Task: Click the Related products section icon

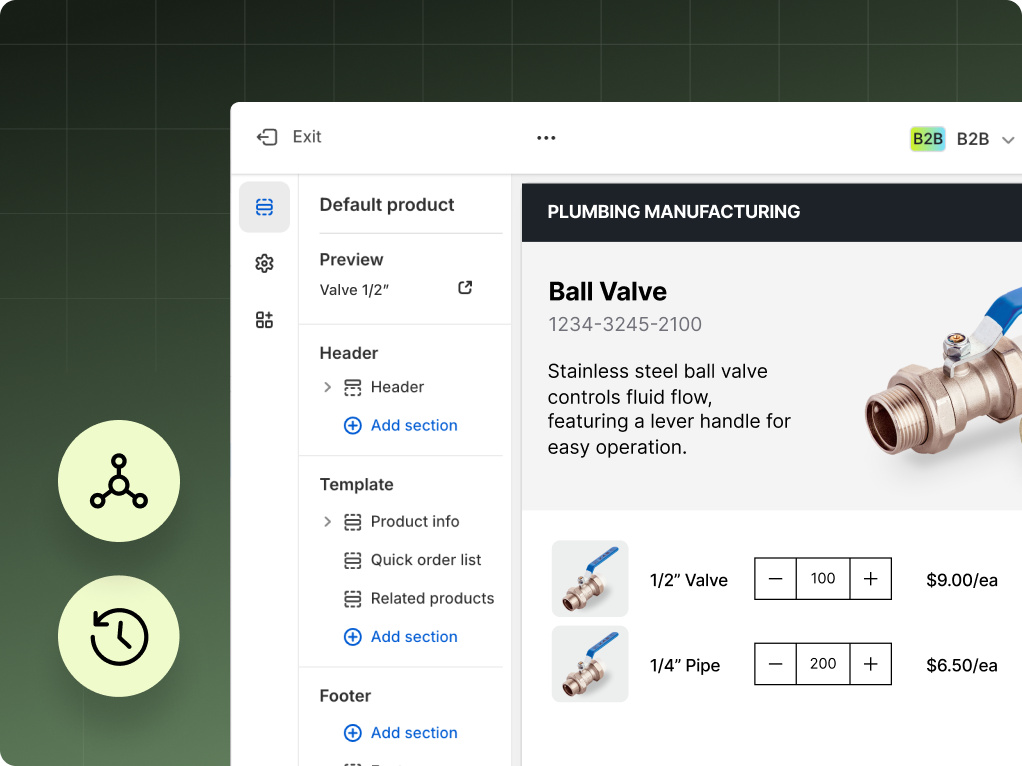Action: (x=353, y=598)
